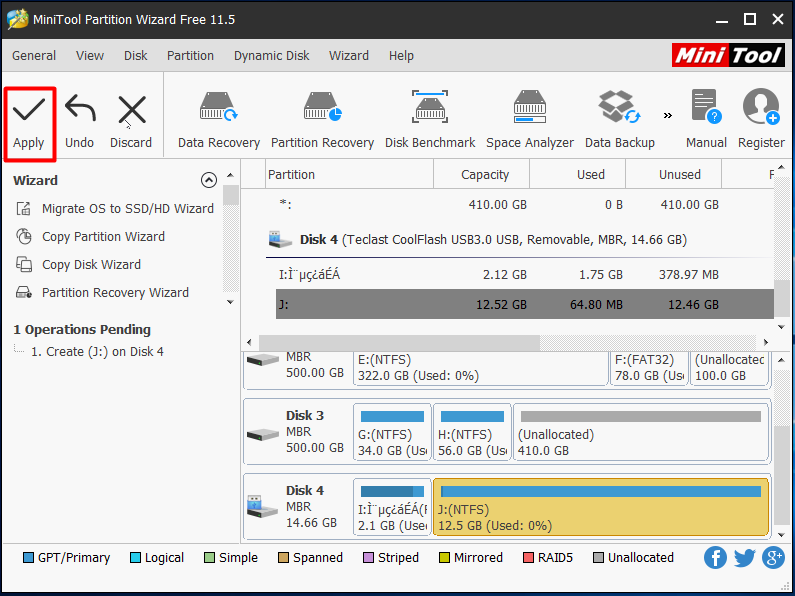795x596 pixels.
Task: Click the Disk 4 USB drive icon
Action: [263, 507]
